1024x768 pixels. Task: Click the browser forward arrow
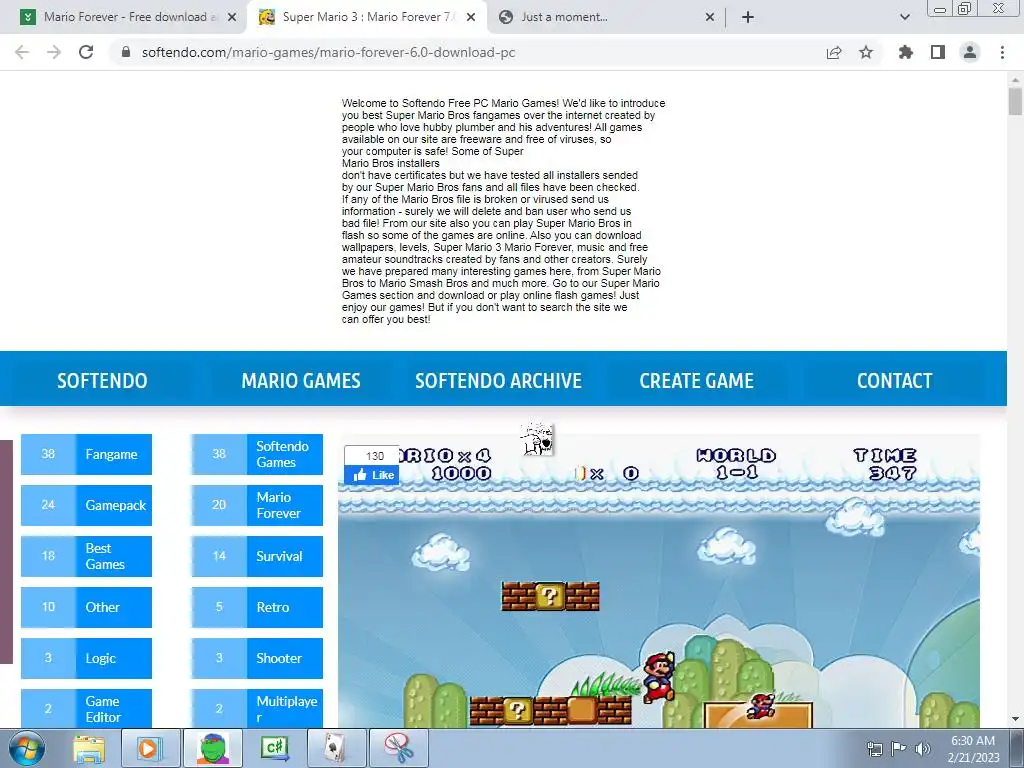[x=54, y=52]
